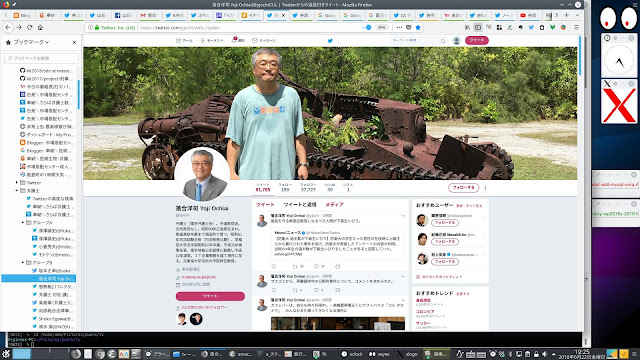The height and width of the screenshot is (360, 640).
Task: Open the notifications bell with red badge
Action: tap(234, 40)
